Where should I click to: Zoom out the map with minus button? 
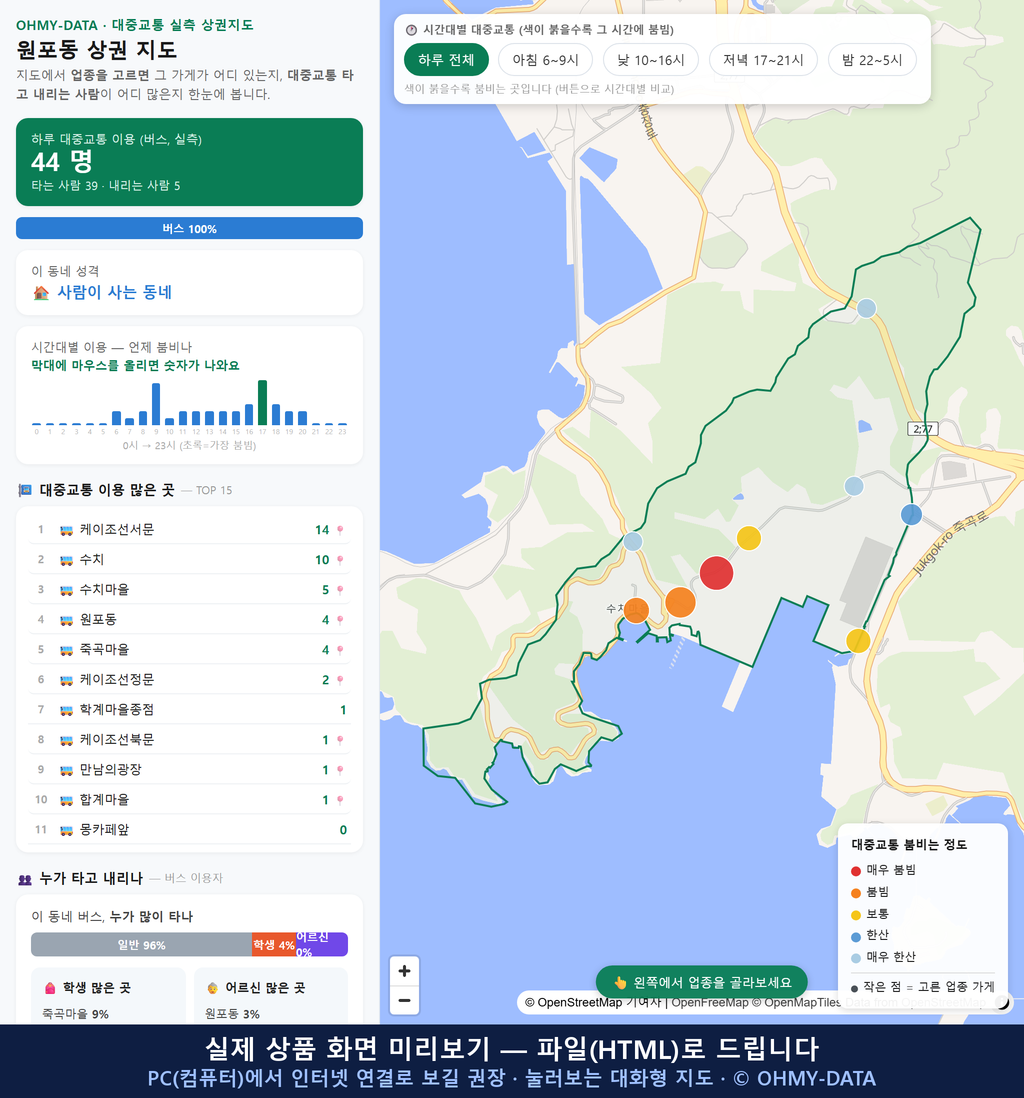(x=404, y=1000)
